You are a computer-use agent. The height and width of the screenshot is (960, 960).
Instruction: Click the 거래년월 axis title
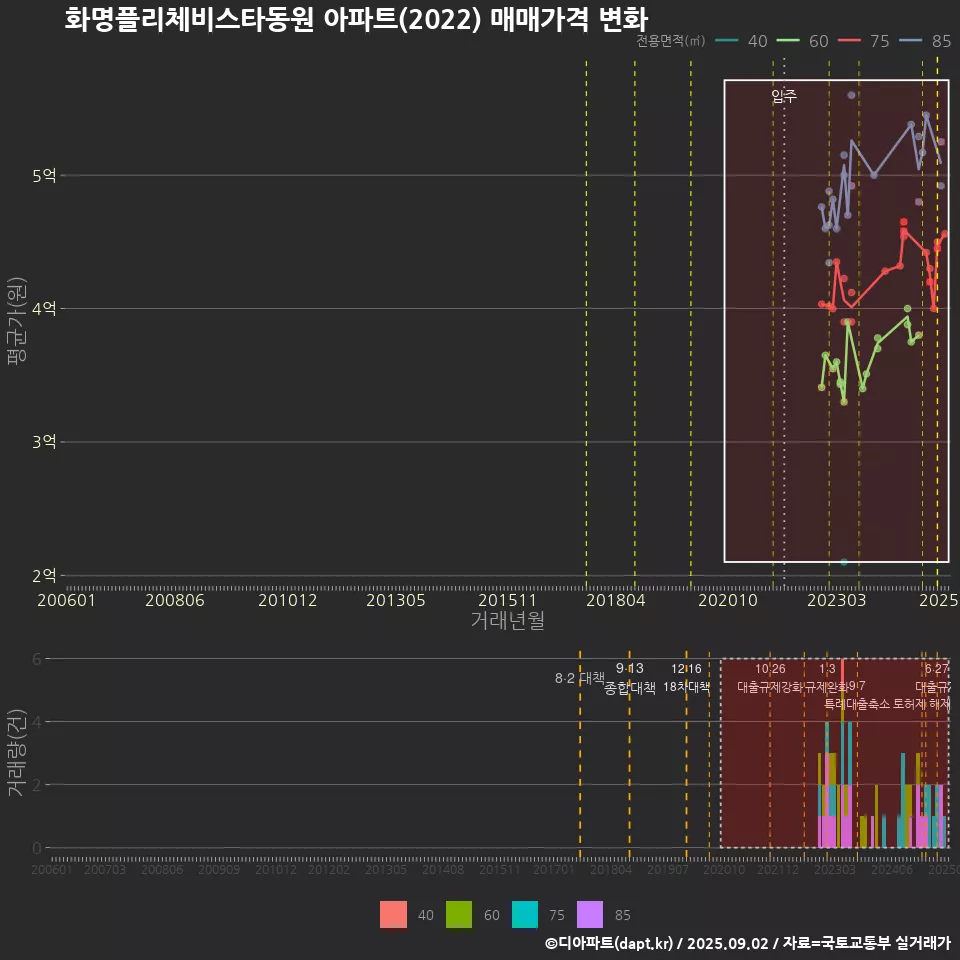point(508,620)
